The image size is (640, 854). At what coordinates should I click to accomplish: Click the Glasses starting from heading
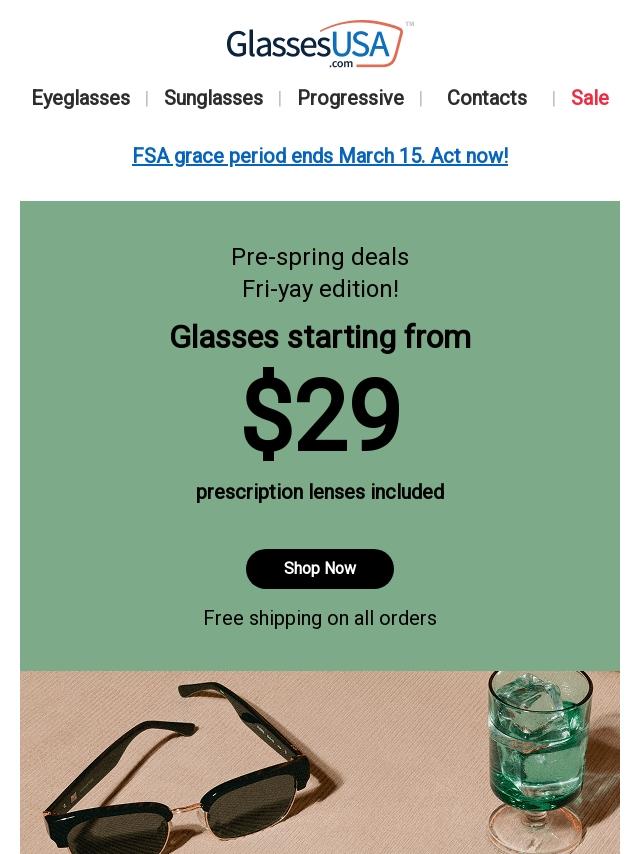[x=320, y=337]
